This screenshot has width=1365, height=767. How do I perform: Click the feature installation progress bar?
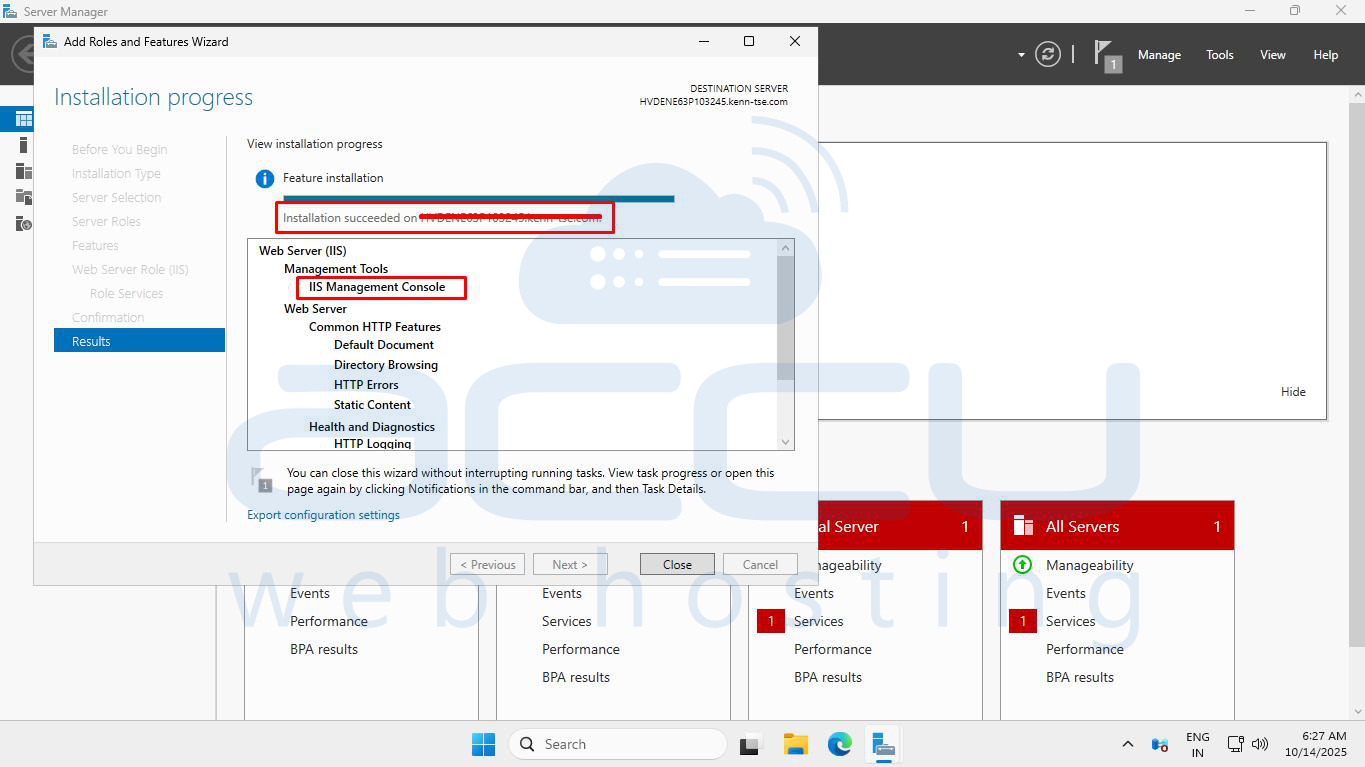pos(478,199)
